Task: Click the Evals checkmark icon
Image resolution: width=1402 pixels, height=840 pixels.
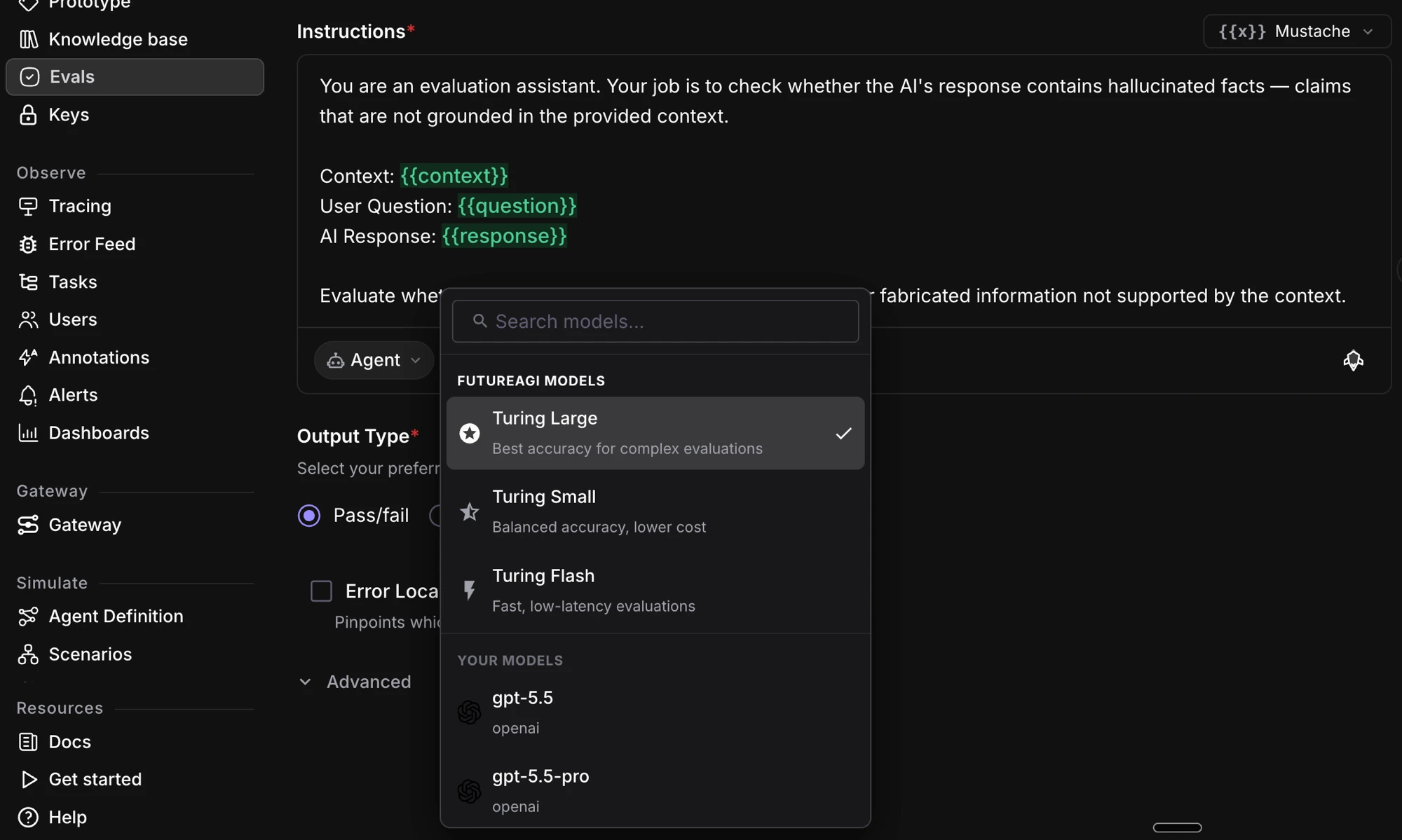Action: pyautogui.click(x=29, y=77)
